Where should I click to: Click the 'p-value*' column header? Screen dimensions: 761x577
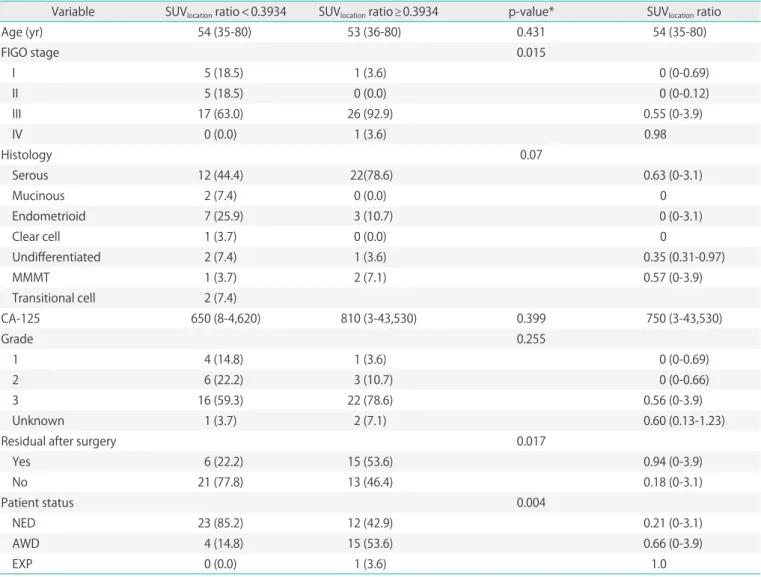point(531,12)
